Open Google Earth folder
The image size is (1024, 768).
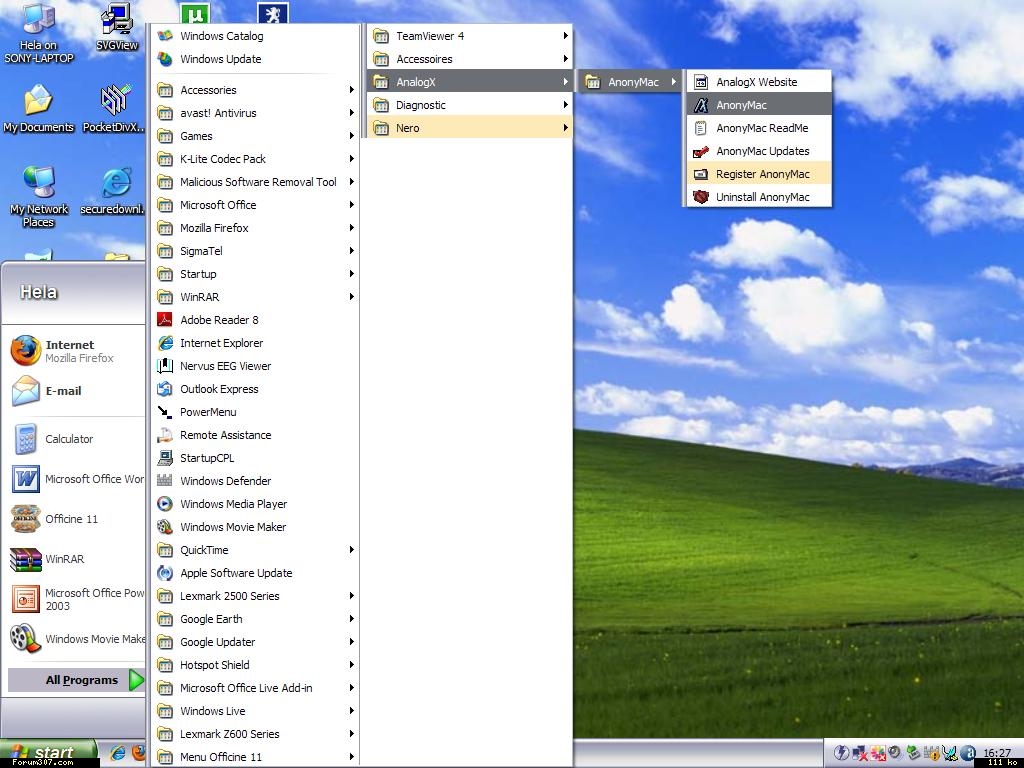point(256,619)
